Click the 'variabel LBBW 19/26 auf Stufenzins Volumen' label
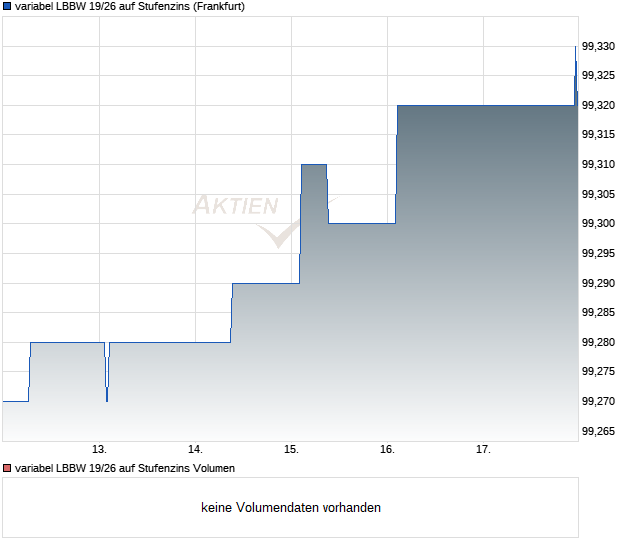This screenshot has height=546, width=620. point(125,468)
